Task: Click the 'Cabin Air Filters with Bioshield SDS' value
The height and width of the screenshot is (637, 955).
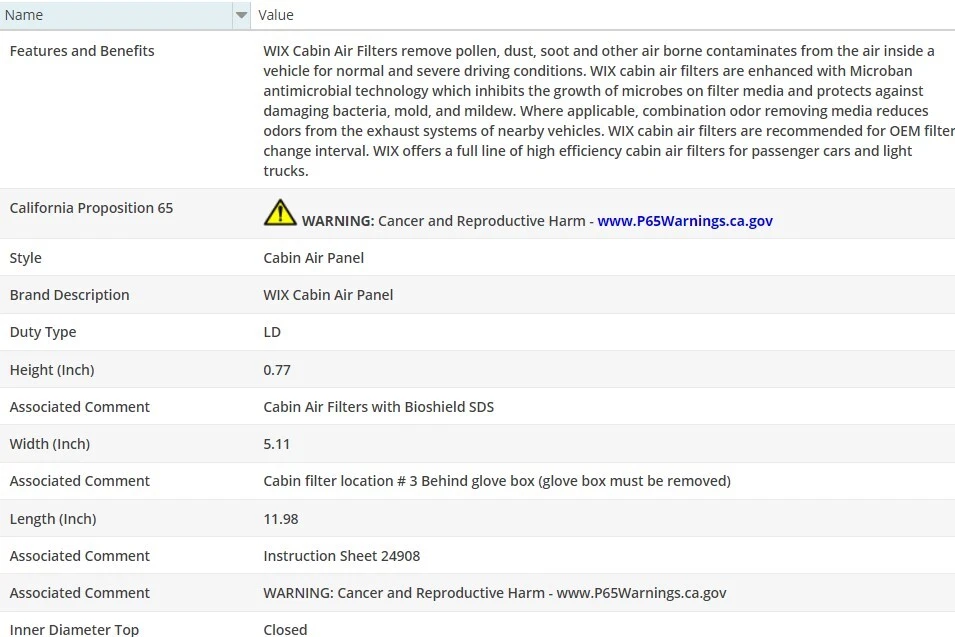Action: coord(379,407)
